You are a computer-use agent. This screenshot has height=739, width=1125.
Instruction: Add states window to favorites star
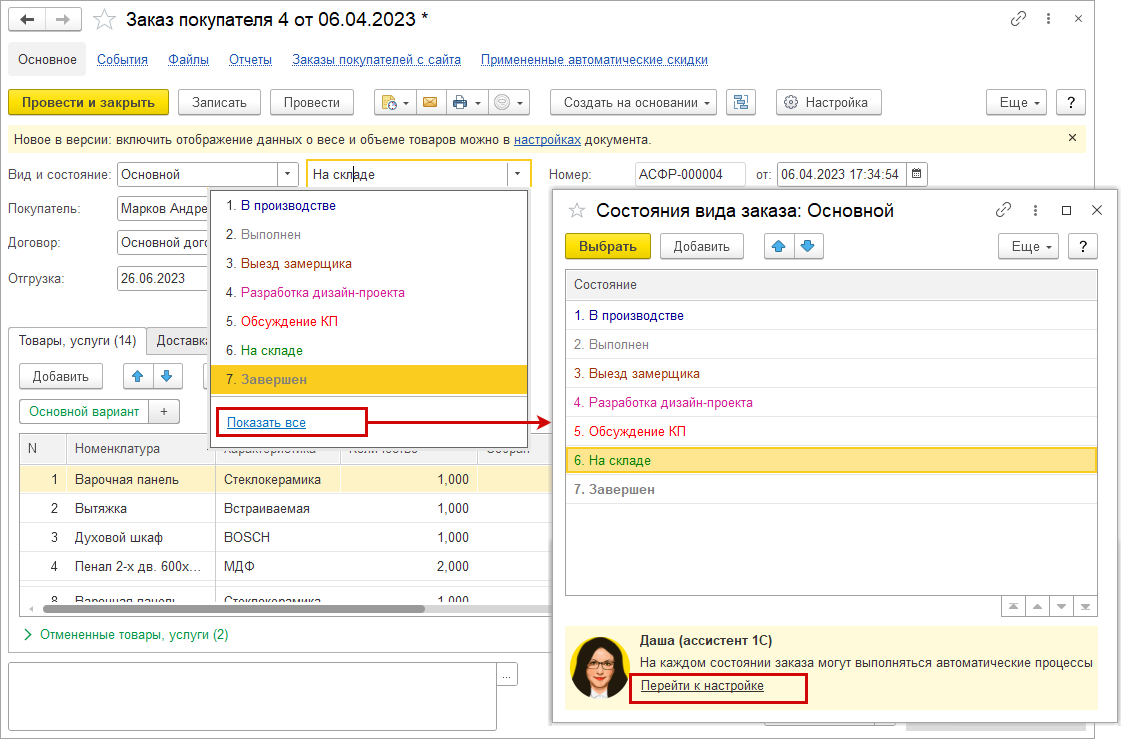pyautogui.click(x=577, y=210)
